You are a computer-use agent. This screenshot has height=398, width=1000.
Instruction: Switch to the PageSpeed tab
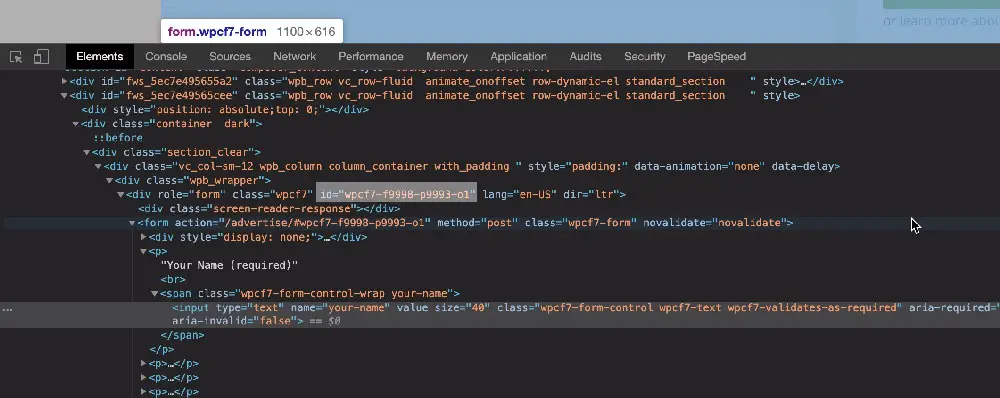point(716,57)
